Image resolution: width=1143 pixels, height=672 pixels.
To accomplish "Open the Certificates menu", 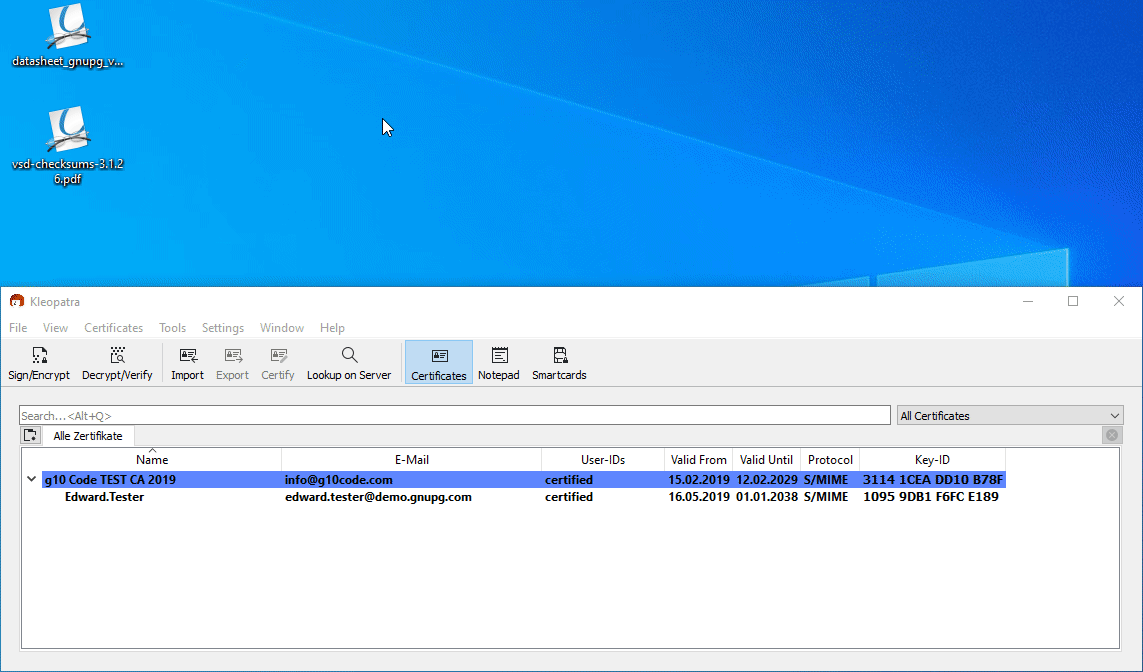I will pos(114,328).
